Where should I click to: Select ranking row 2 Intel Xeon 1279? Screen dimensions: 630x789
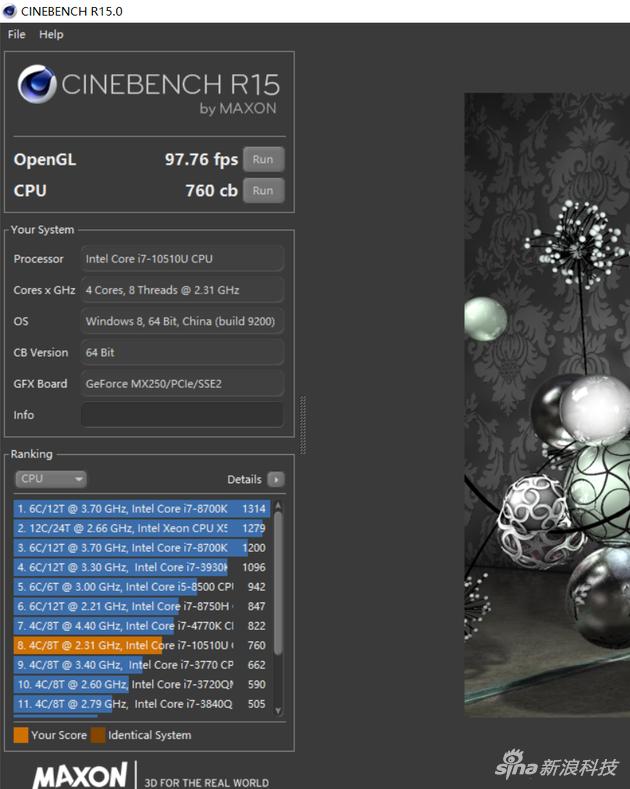coord(142,528)
